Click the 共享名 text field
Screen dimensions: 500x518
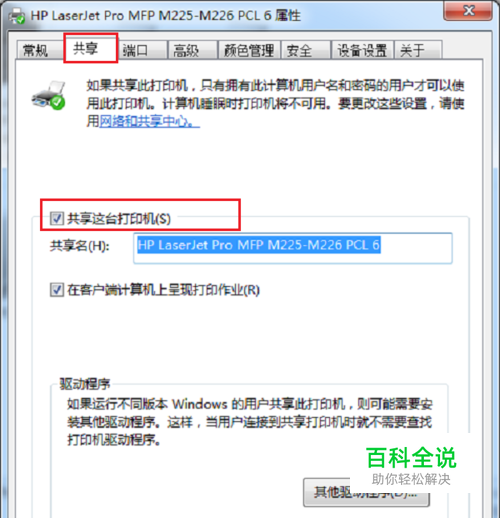pyautogui.click(x=293, y=248)
